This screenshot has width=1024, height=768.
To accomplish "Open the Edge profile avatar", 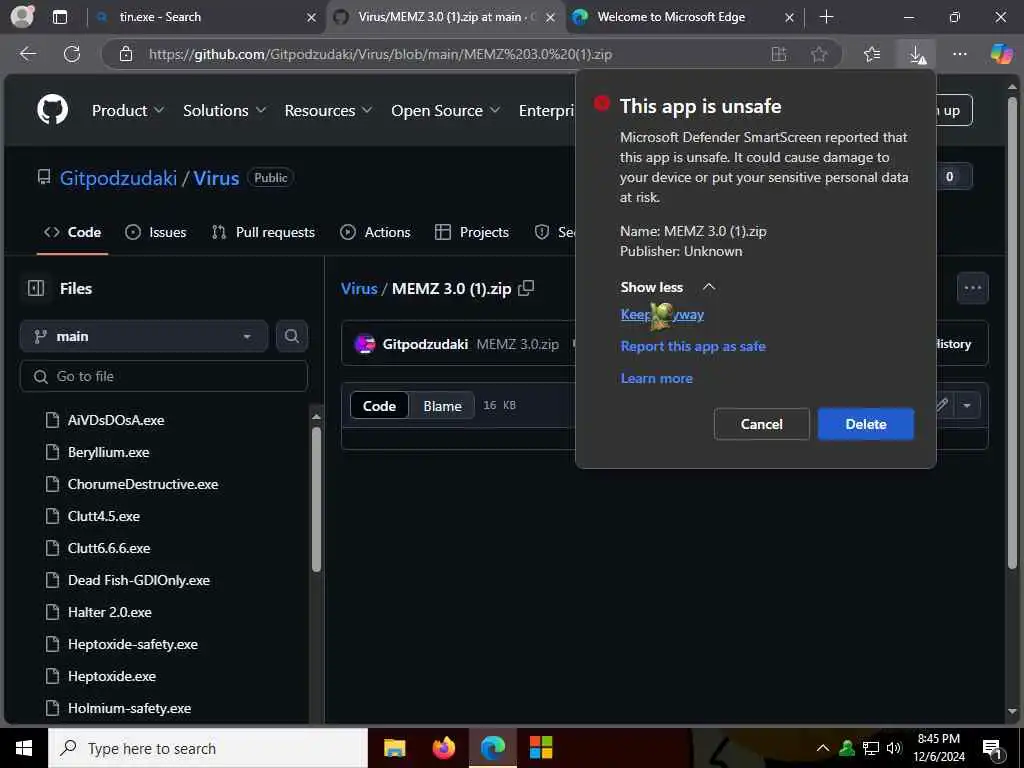I will [x=22, y=16].
